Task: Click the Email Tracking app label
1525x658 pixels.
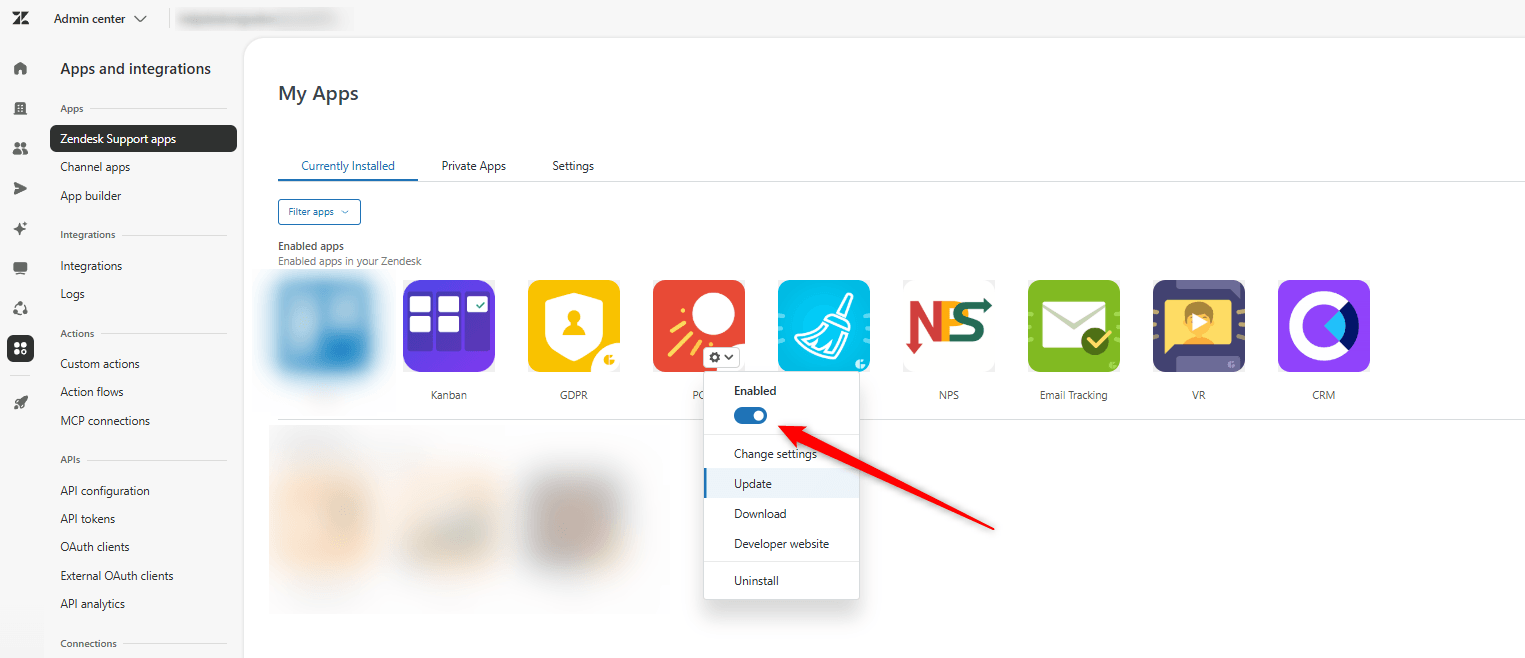Action: click(1074, 395)
